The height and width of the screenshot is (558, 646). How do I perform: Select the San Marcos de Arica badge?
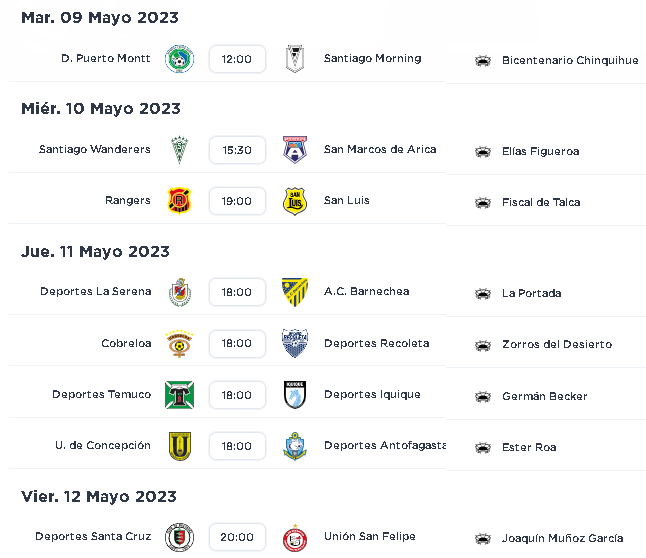coord(295,150)
